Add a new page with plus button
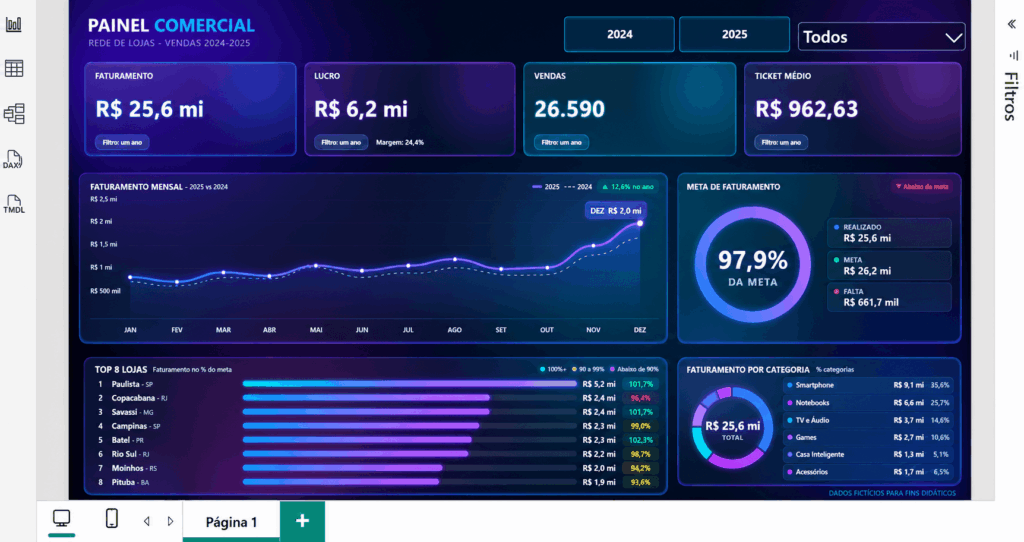The image size is (1024, 542). [x=302, y=521]
